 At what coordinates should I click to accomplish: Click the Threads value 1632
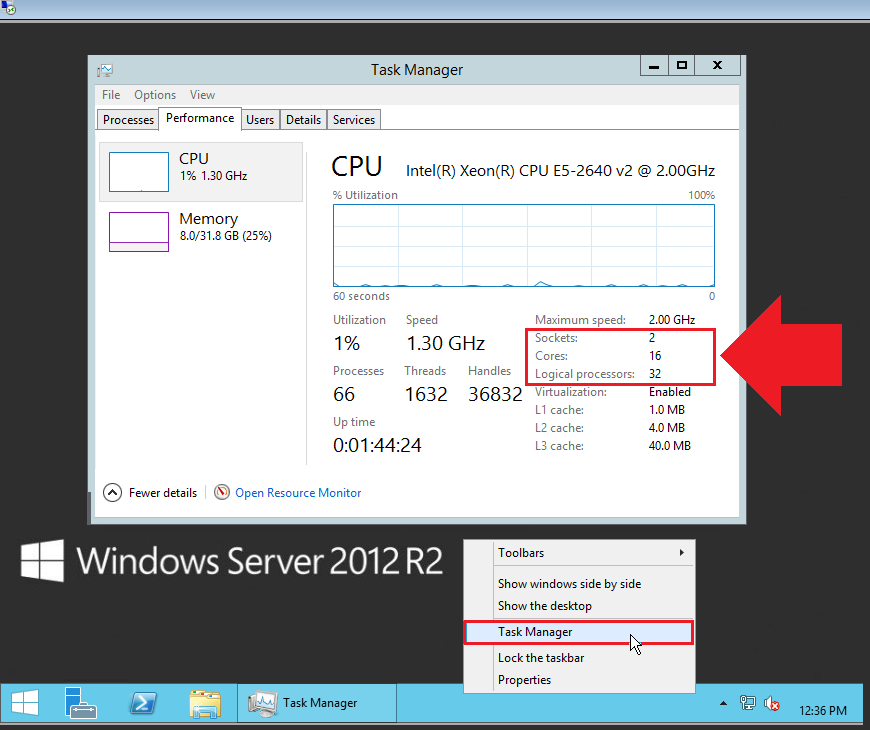point(426,394)
